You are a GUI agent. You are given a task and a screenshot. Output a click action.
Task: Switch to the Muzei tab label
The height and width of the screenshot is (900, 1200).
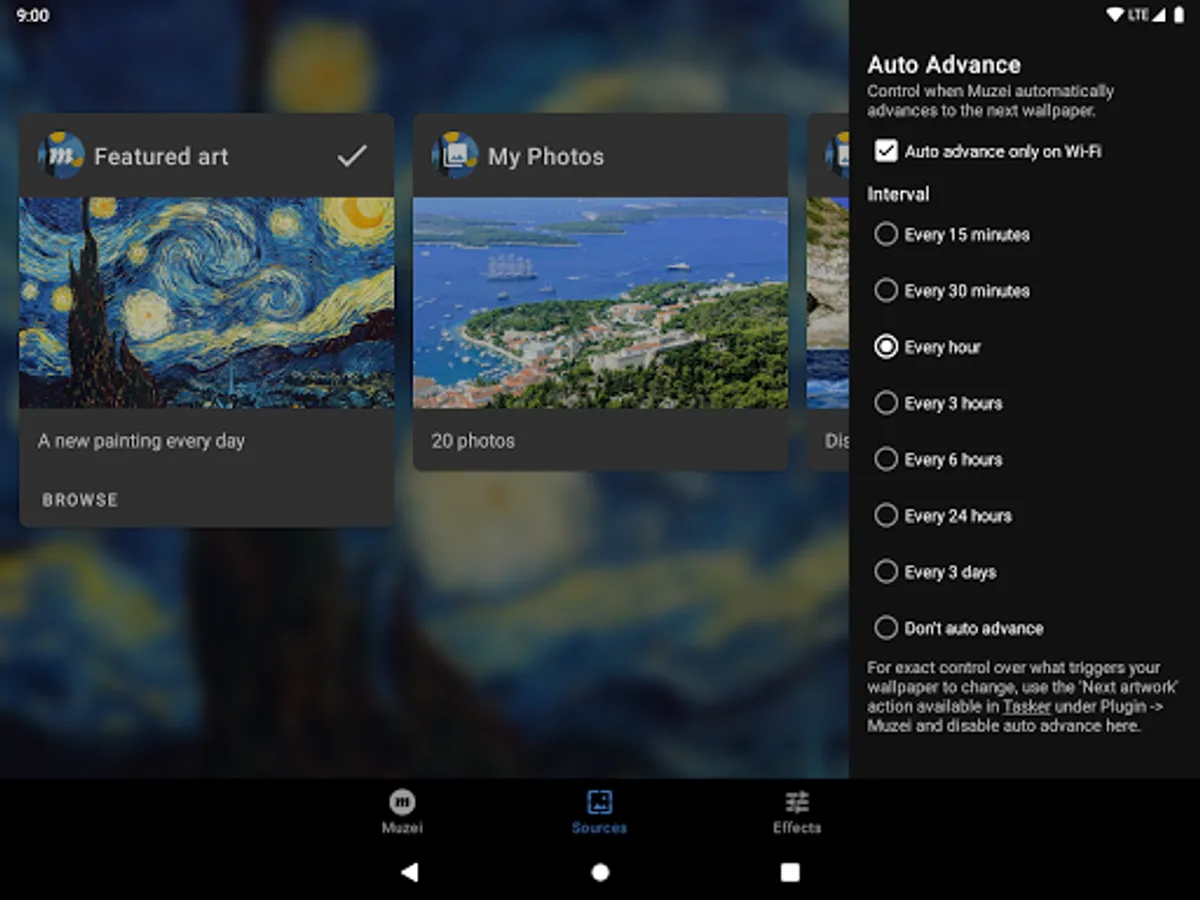pos(402,828)
